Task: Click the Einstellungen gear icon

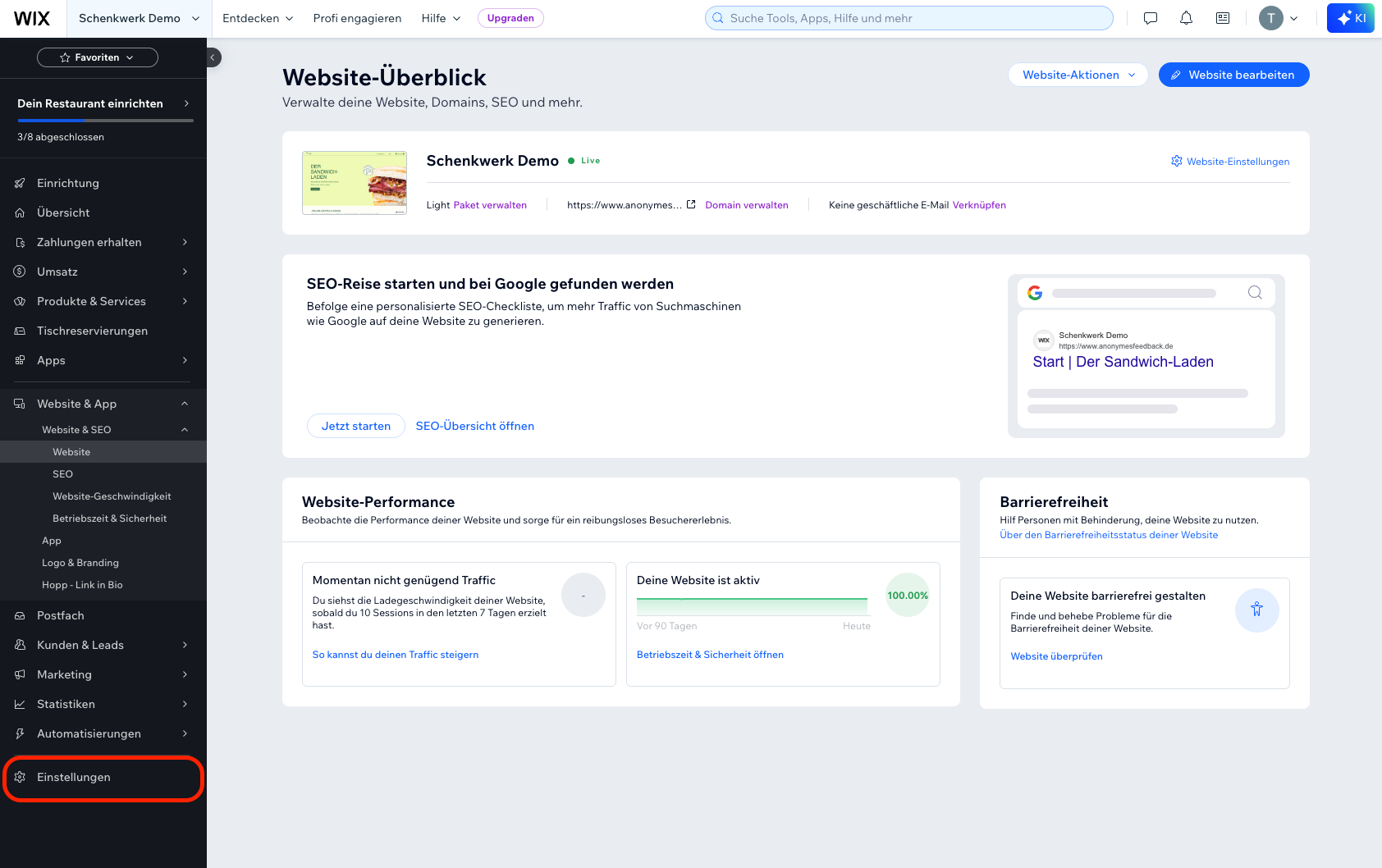Action: [20, 777]
